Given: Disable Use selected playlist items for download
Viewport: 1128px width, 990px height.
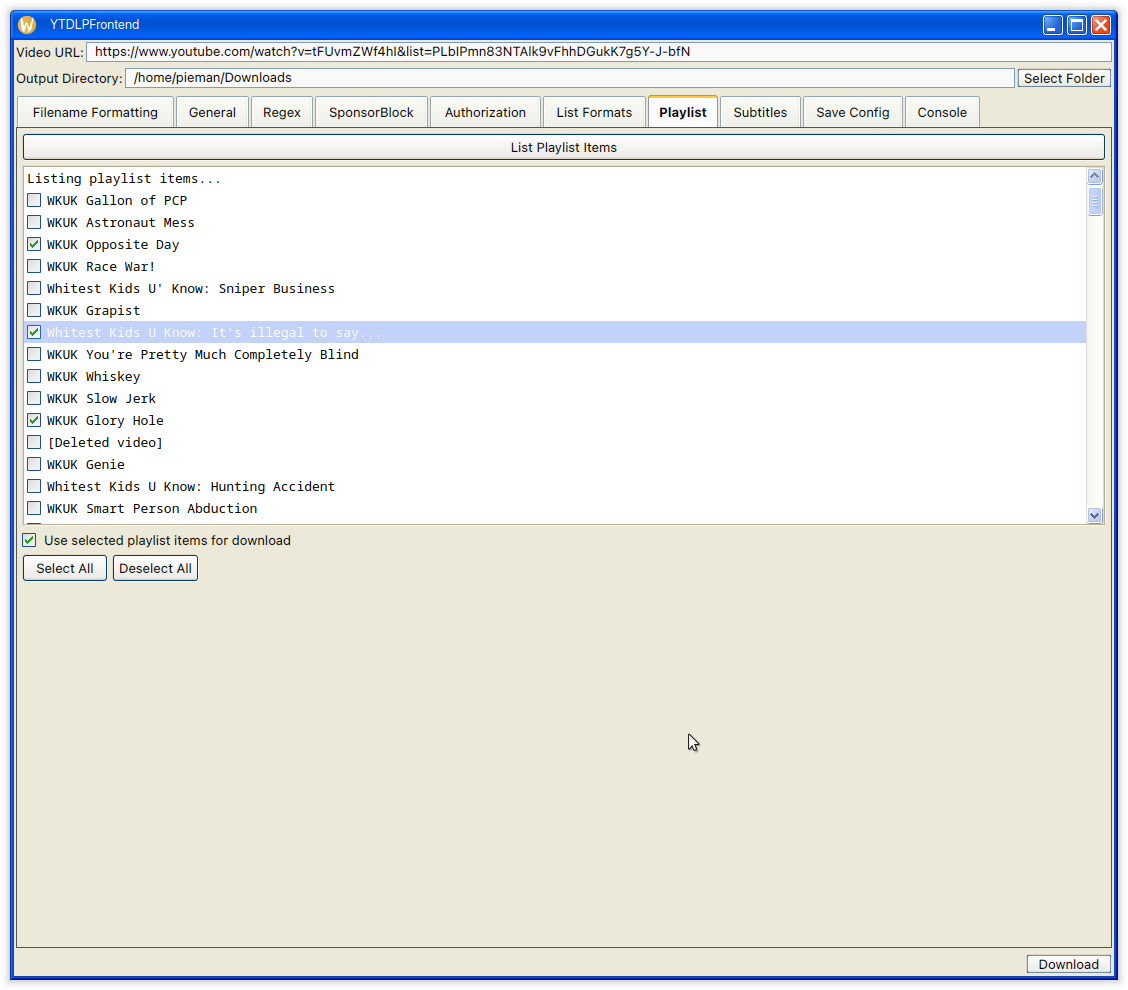Looking at the screenshot, I should pos(29,540).
